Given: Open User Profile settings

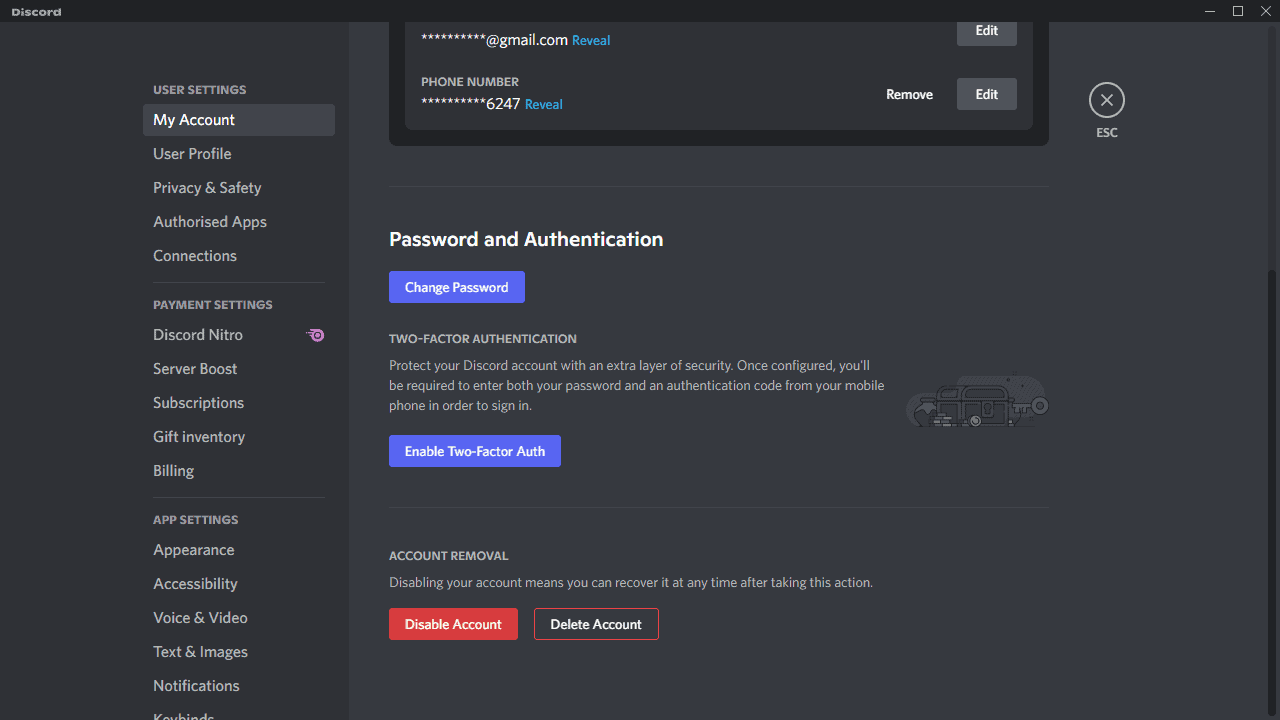Looking at the screenshot, I should point(238,154).
